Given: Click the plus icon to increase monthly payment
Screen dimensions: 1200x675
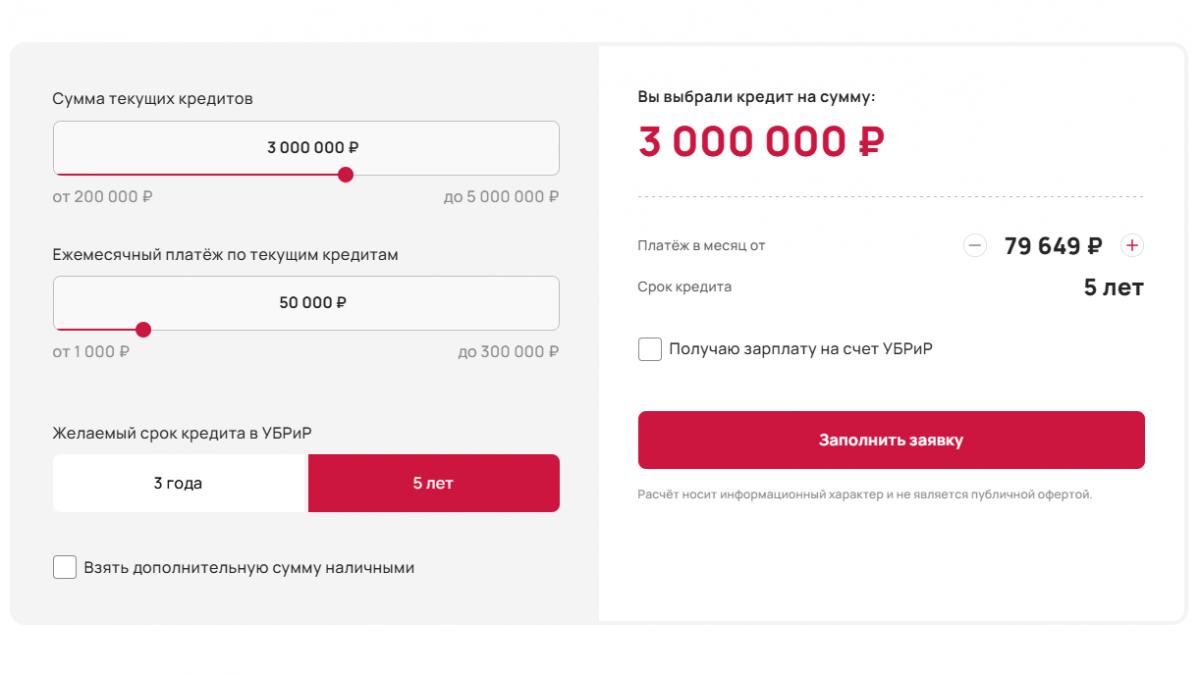Looking at the screenshot, I should coord(1132,245).
